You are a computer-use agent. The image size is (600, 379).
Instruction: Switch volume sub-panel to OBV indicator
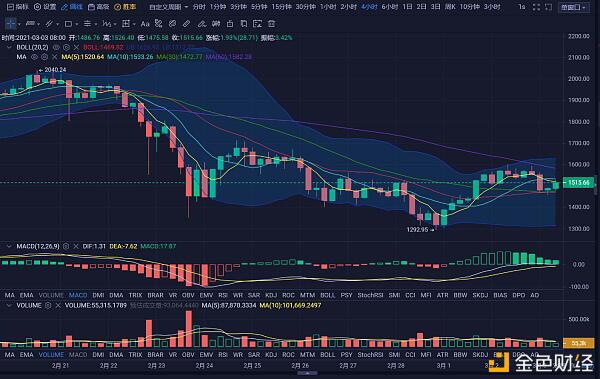click(x=188, y=355)
